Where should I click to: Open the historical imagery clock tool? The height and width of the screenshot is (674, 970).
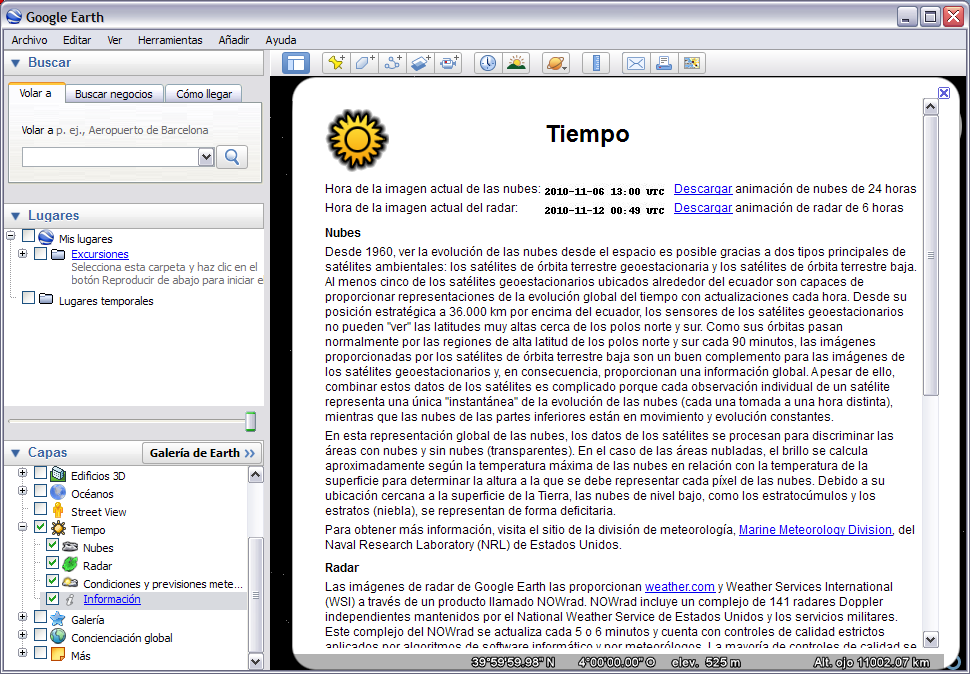(487, 63)
